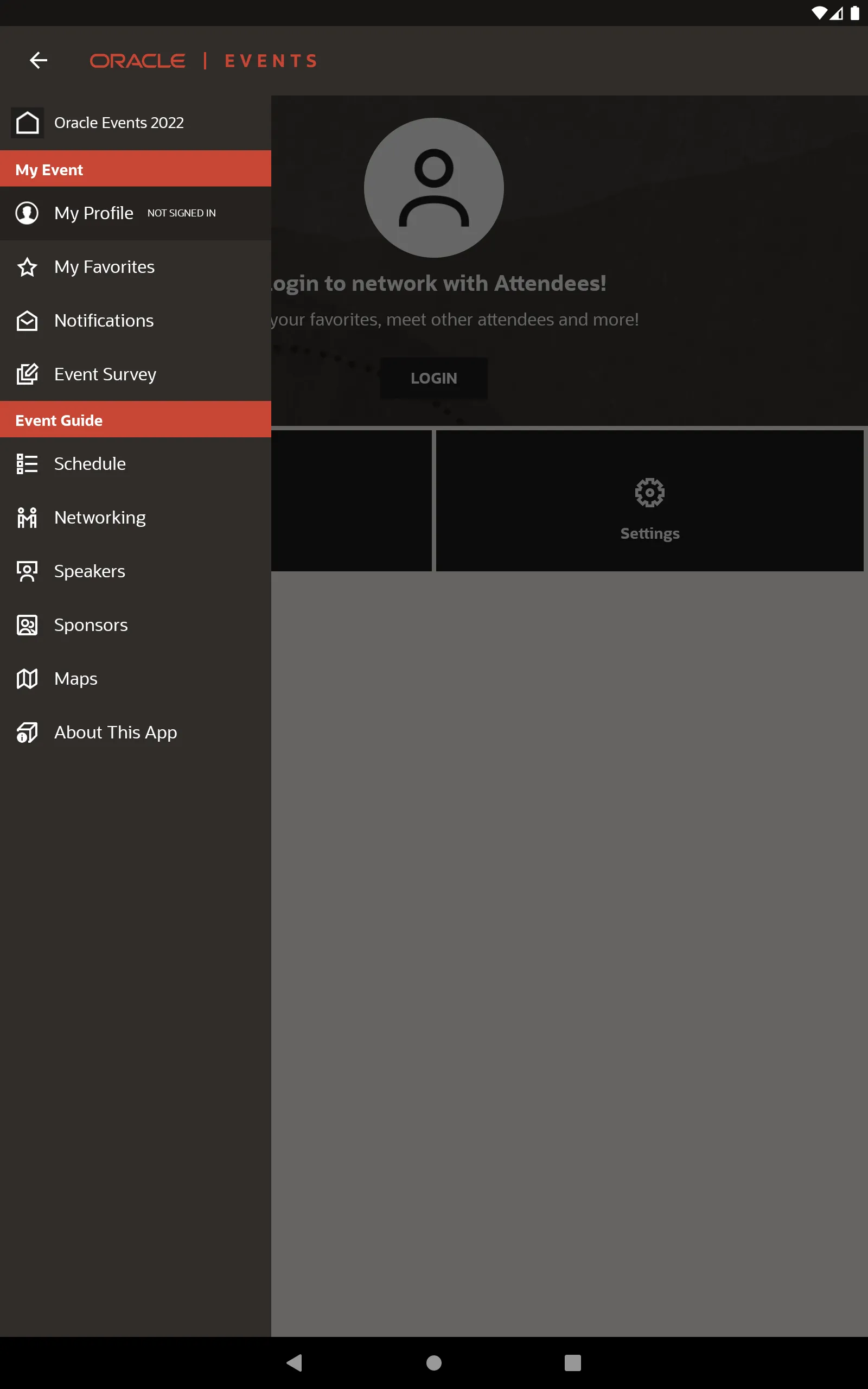Click the Sponsors icon
868x1389 pixels.
[x=27, y=625]
